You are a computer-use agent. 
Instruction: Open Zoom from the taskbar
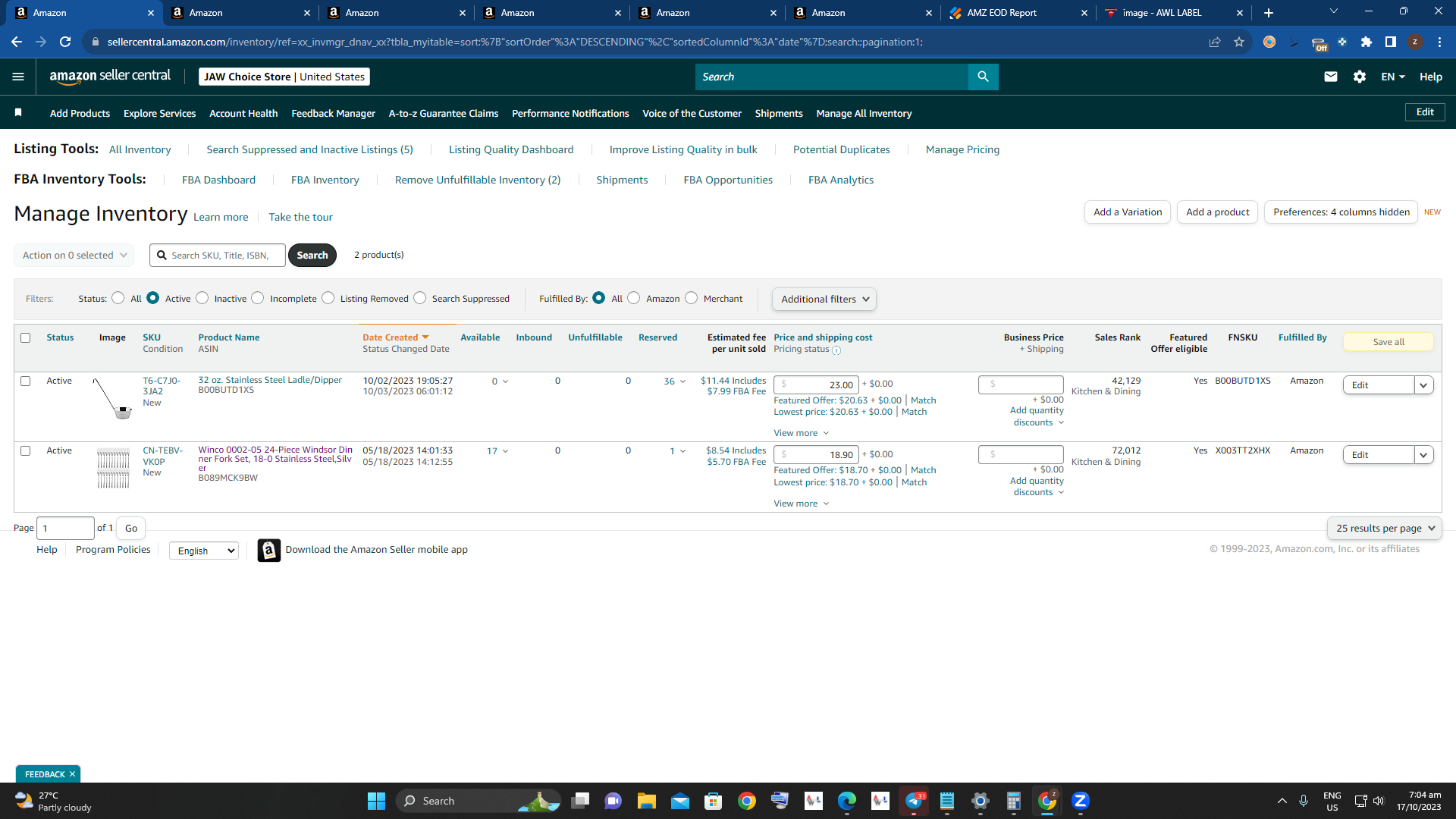point(1081,801)
